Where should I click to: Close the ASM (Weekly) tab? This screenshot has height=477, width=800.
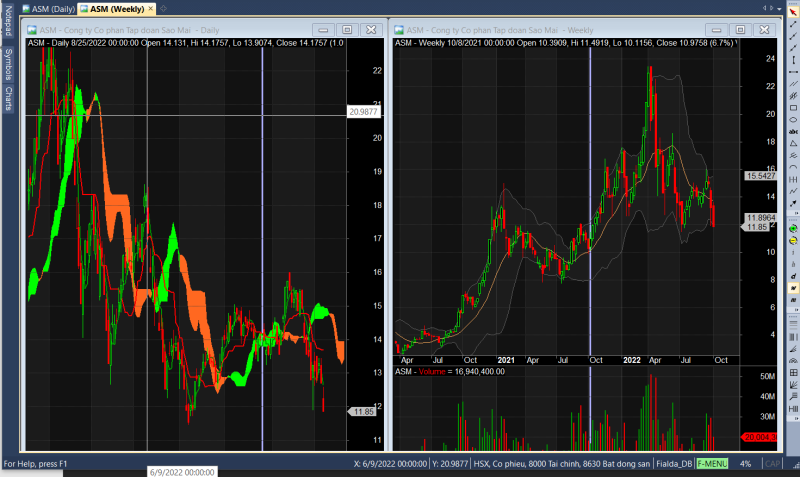[x=150, y=9]
